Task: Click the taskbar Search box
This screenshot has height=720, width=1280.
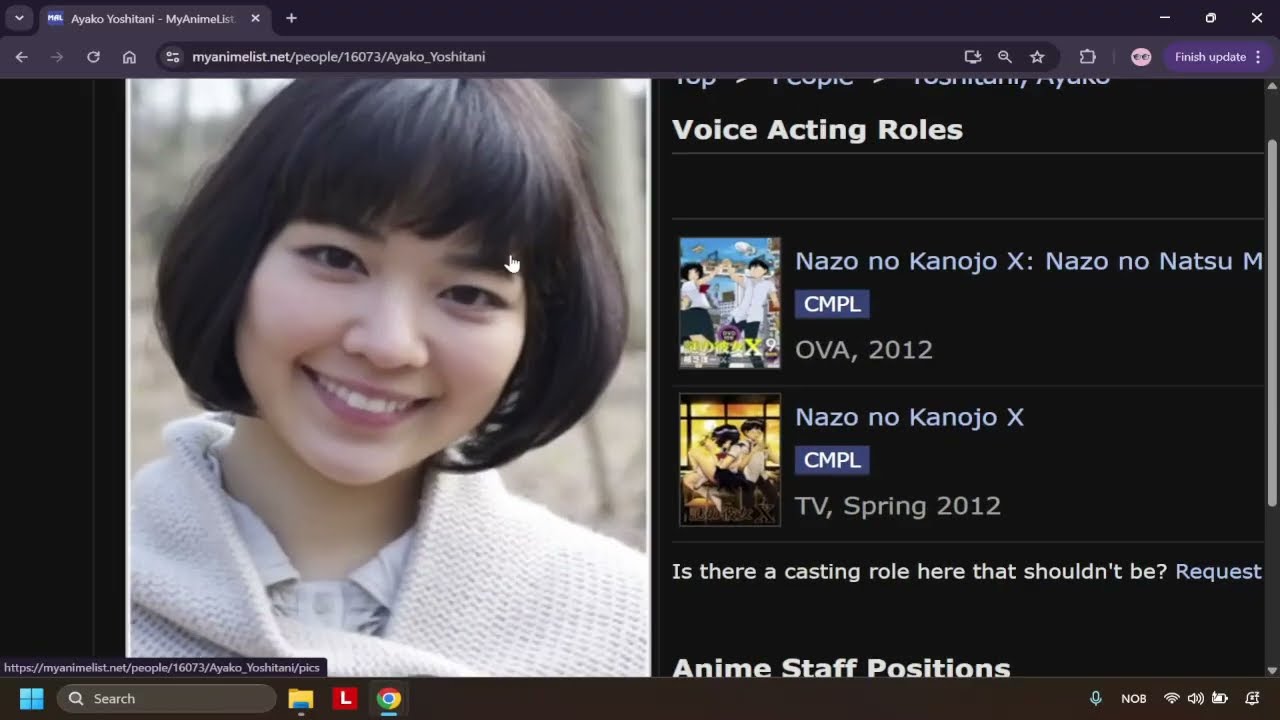Action: [x=167, y=698]
